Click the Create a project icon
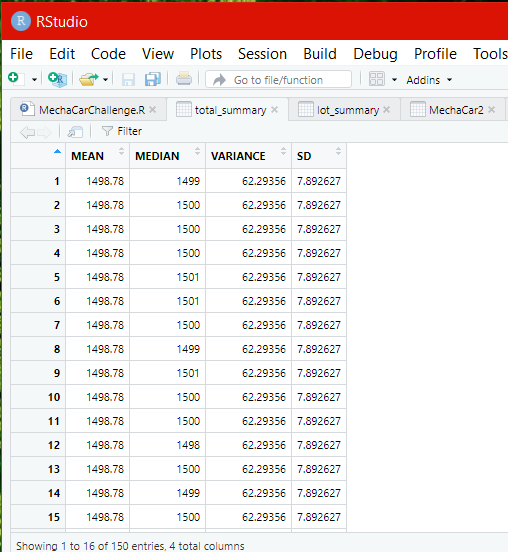This screenshot has height=552, width=508. click(x=57, y=79)
